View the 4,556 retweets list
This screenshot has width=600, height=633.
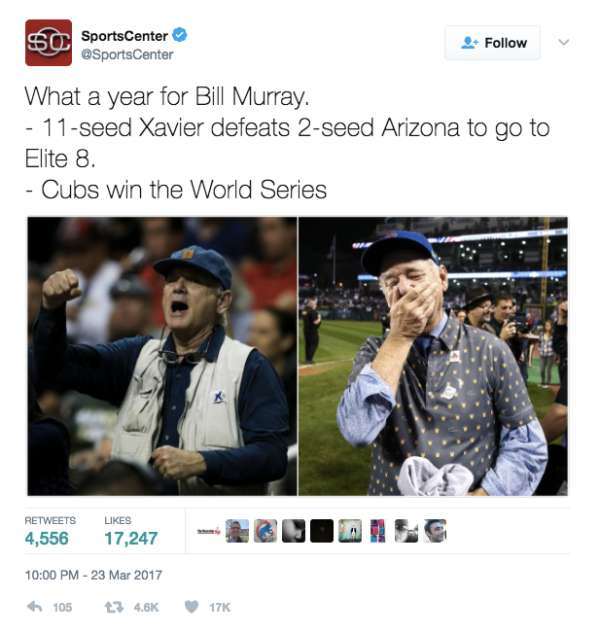[50, 530]
